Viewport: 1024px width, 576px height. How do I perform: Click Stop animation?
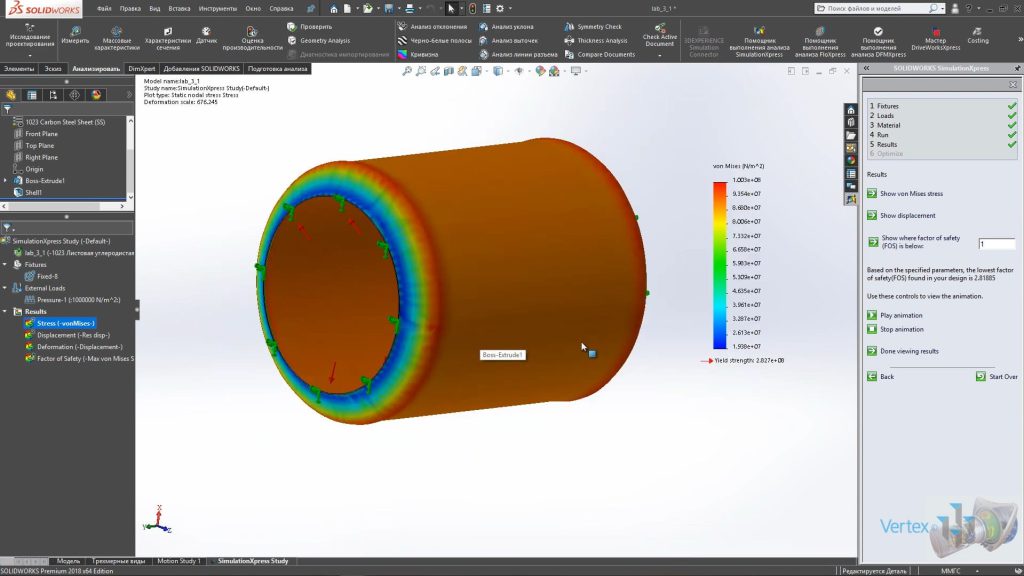click(895, 329)
